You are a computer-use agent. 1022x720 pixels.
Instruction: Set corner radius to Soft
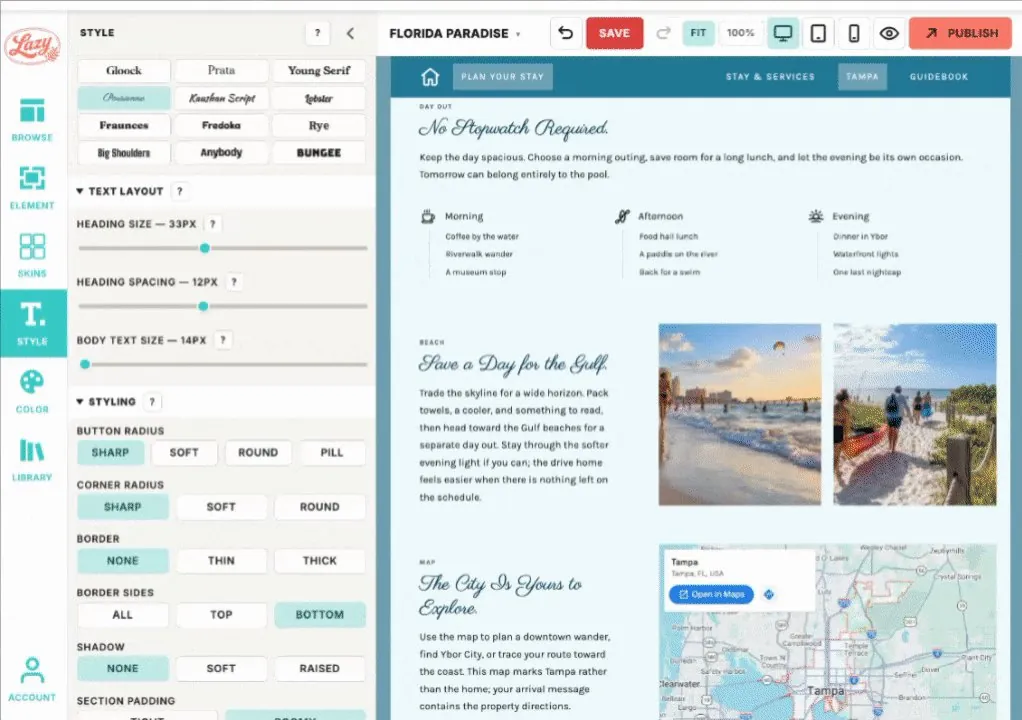click(x=221, y=507)
